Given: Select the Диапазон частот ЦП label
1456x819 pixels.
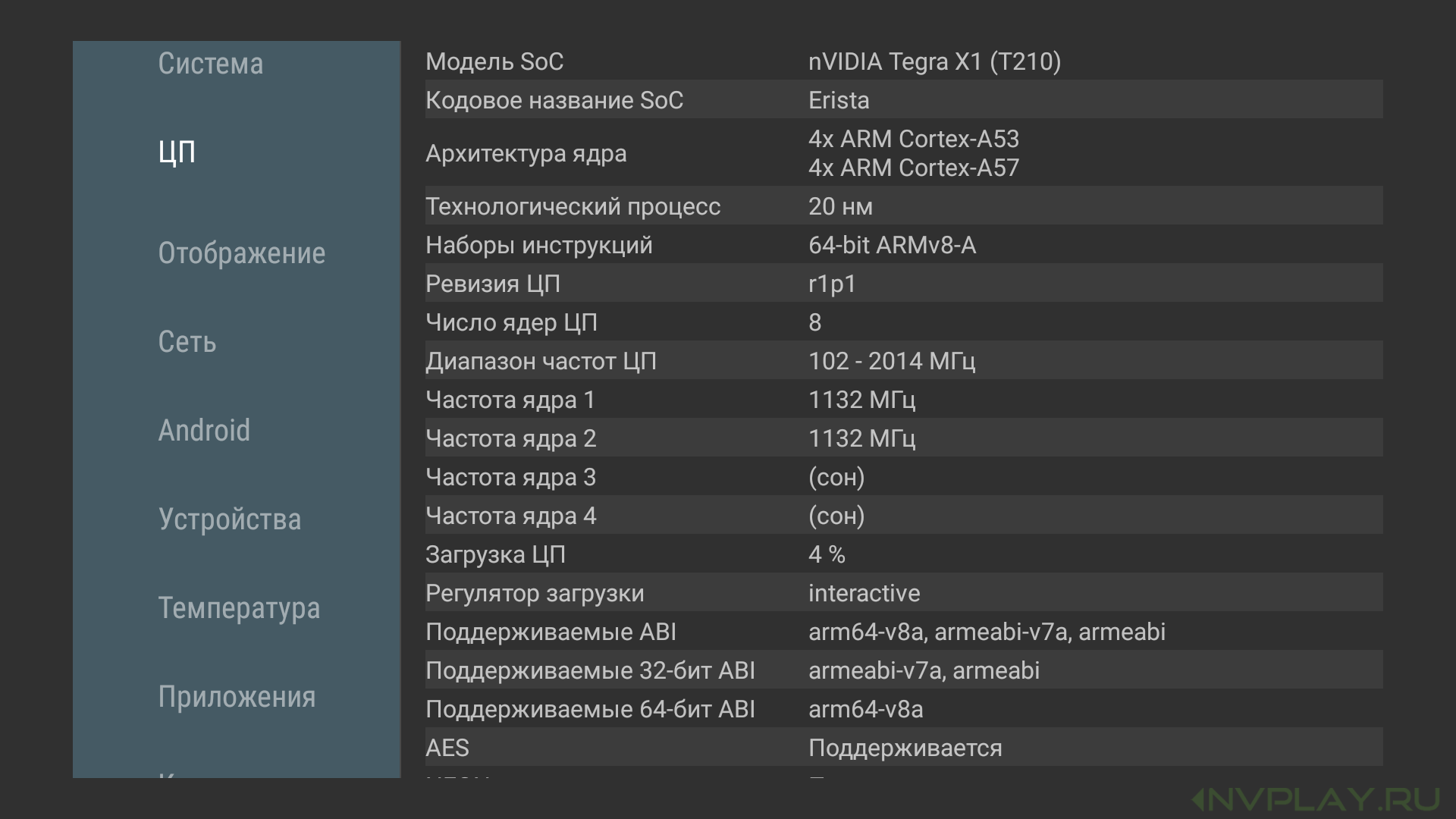Looking at the screenshot, I should click(541, 361).
